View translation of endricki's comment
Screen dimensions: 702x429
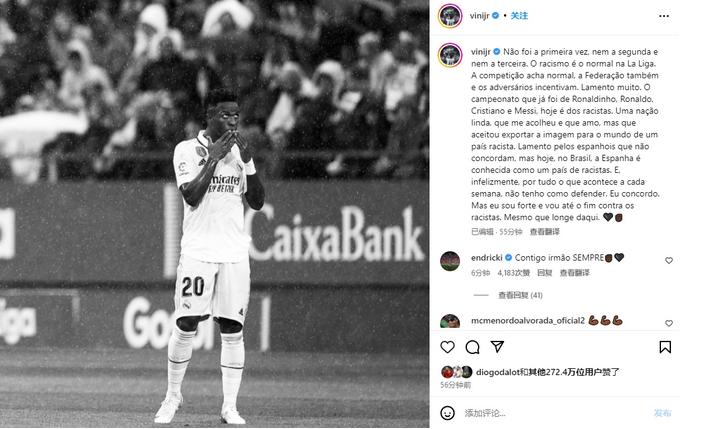pos(574,273)
